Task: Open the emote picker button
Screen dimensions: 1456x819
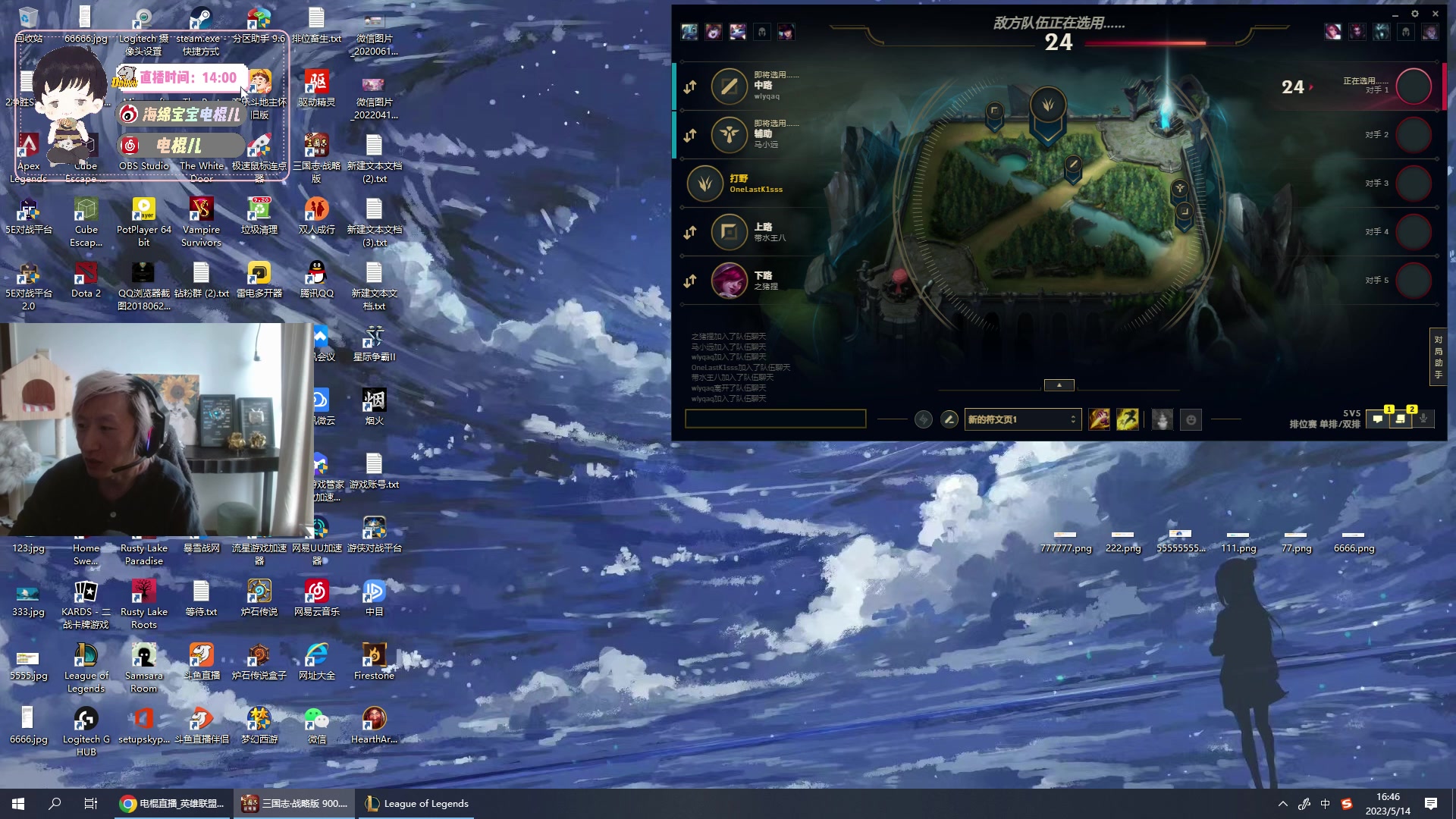Action: [x=1191, y=419]
